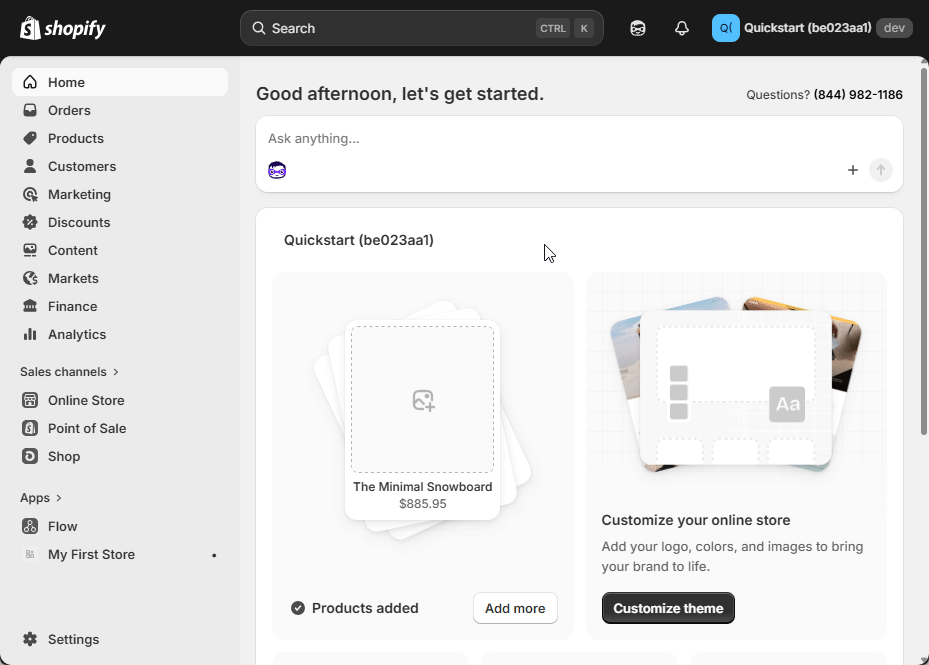Click the Add more button
Screen dimensions: 929x665
515,608
